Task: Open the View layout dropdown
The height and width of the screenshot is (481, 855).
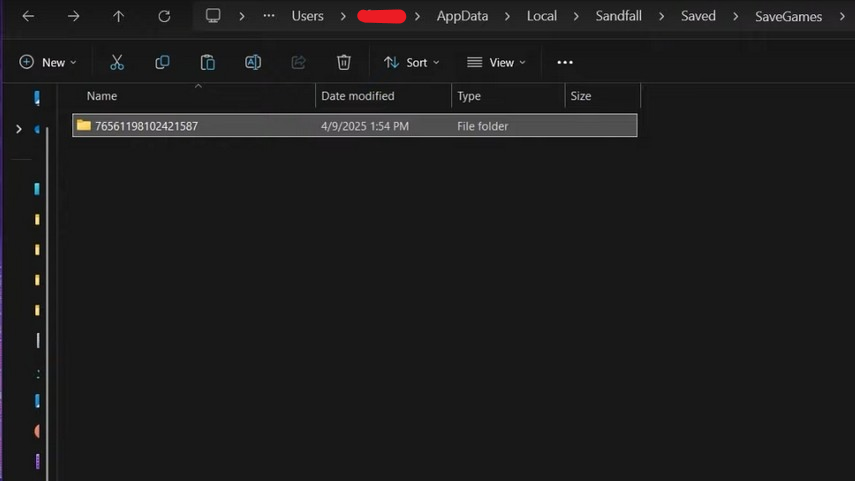Action: tap(496, 62)
